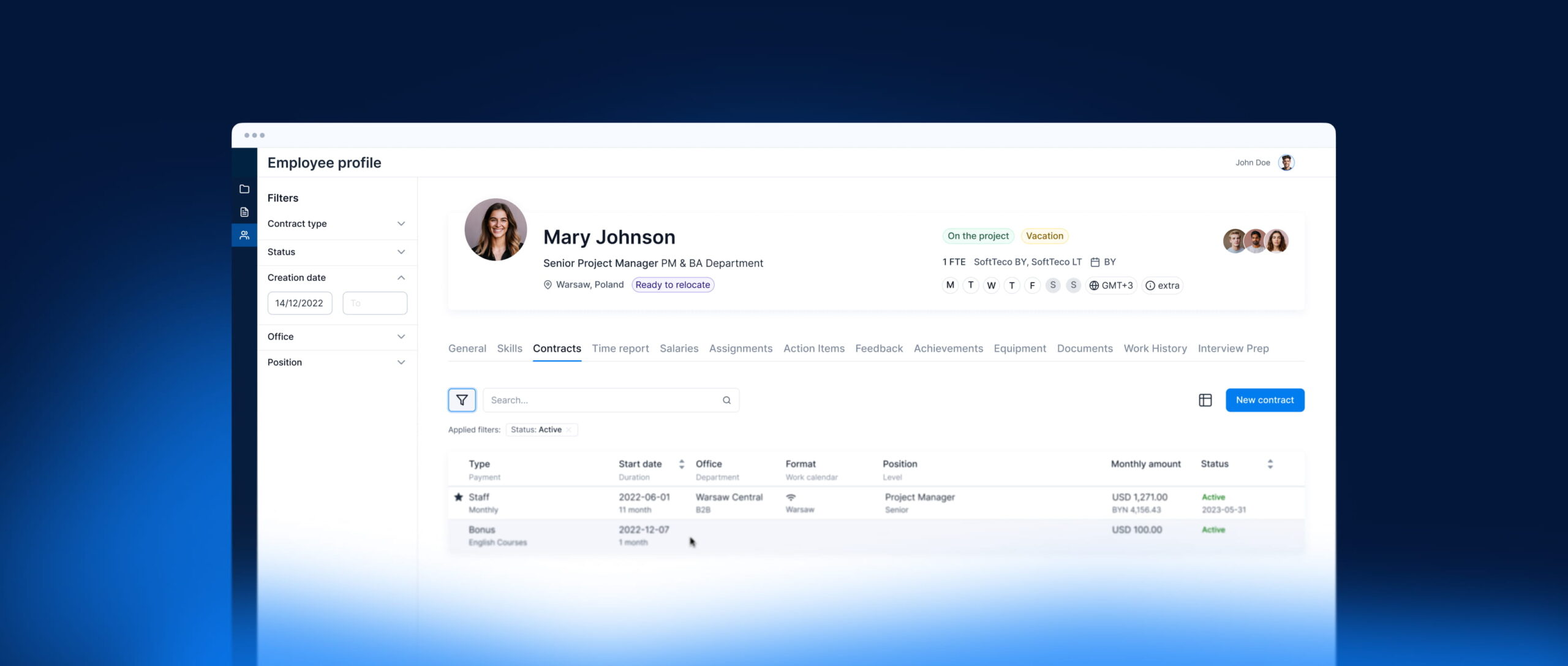The height and width of the screenshot is (666, 1568).
Task: Click the wifi format icon in Staff row
Action: pos(791,497)
